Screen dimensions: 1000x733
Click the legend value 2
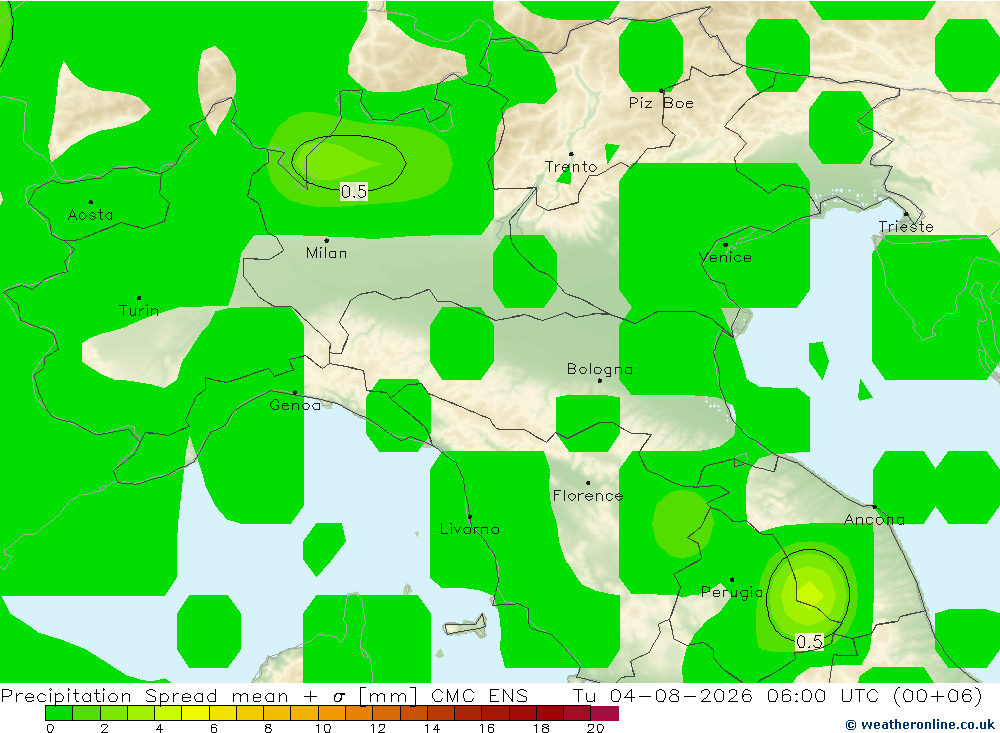click(x=105, y=728)
